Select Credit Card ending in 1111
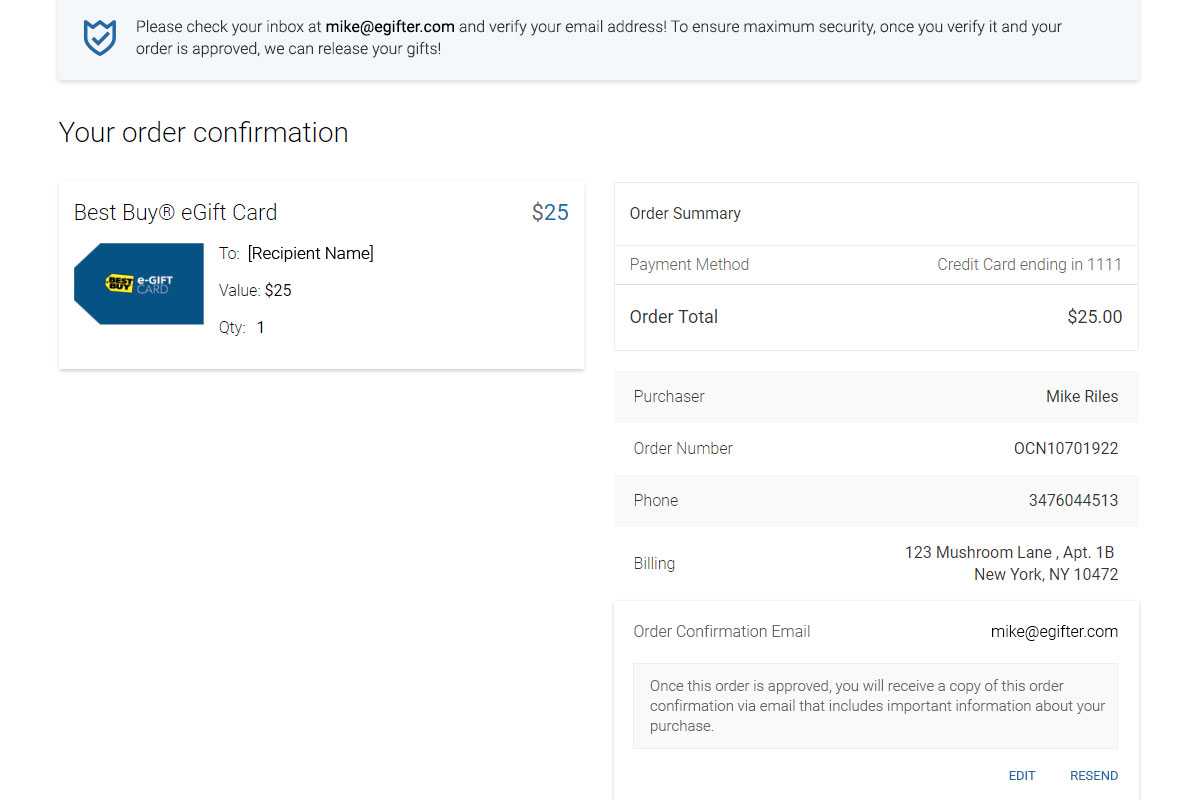 [1029, 265]
